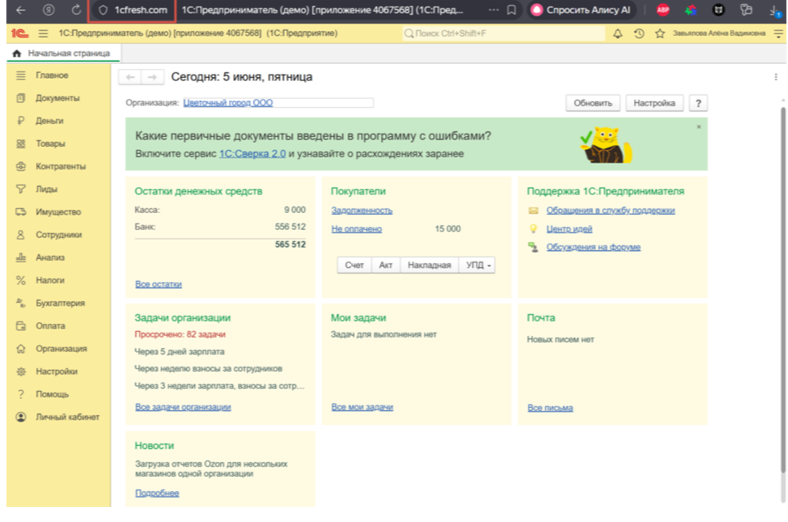Open Деньги menu section
Screen dimensions: 788x522
click(49, 121)
